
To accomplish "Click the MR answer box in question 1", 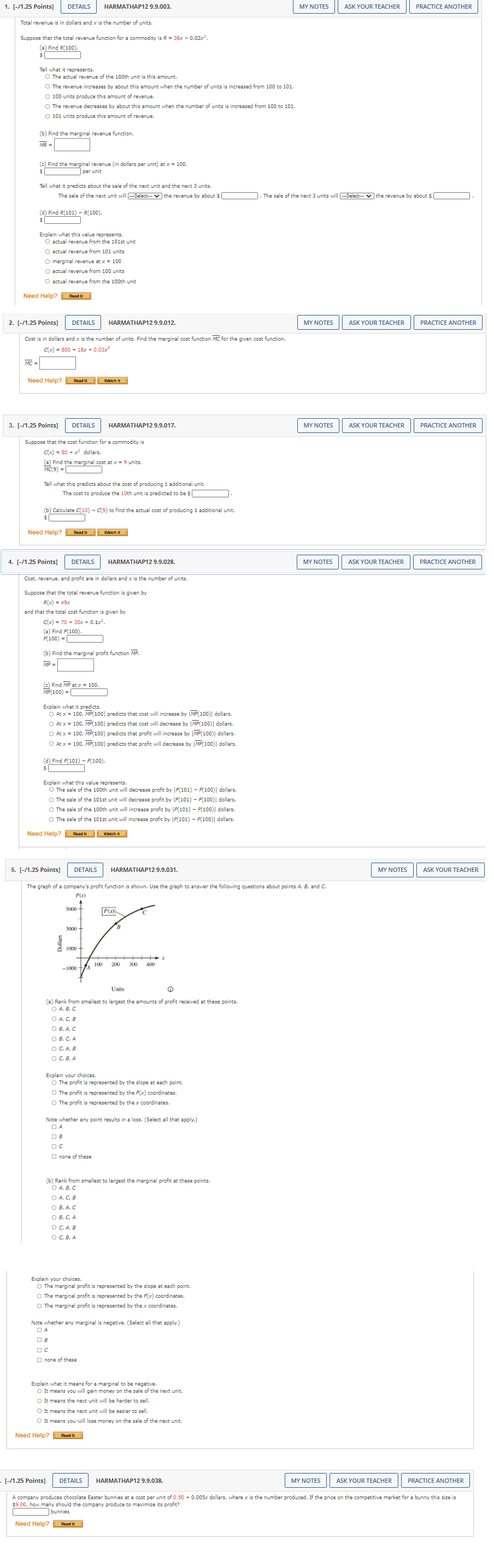I will tap(72, 145).
